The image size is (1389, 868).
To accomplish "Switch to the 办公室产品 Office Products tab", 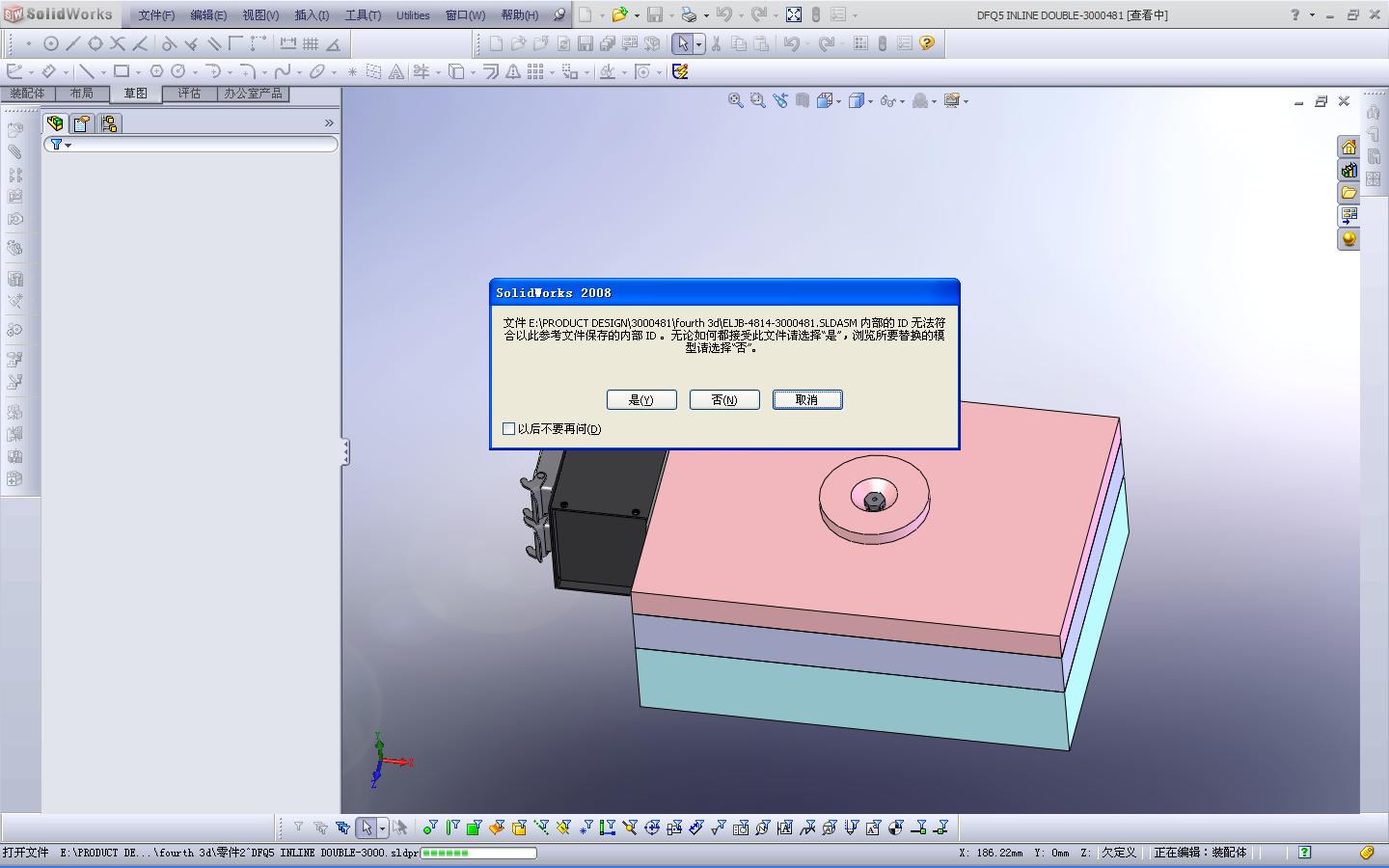I will pos(254,94).
